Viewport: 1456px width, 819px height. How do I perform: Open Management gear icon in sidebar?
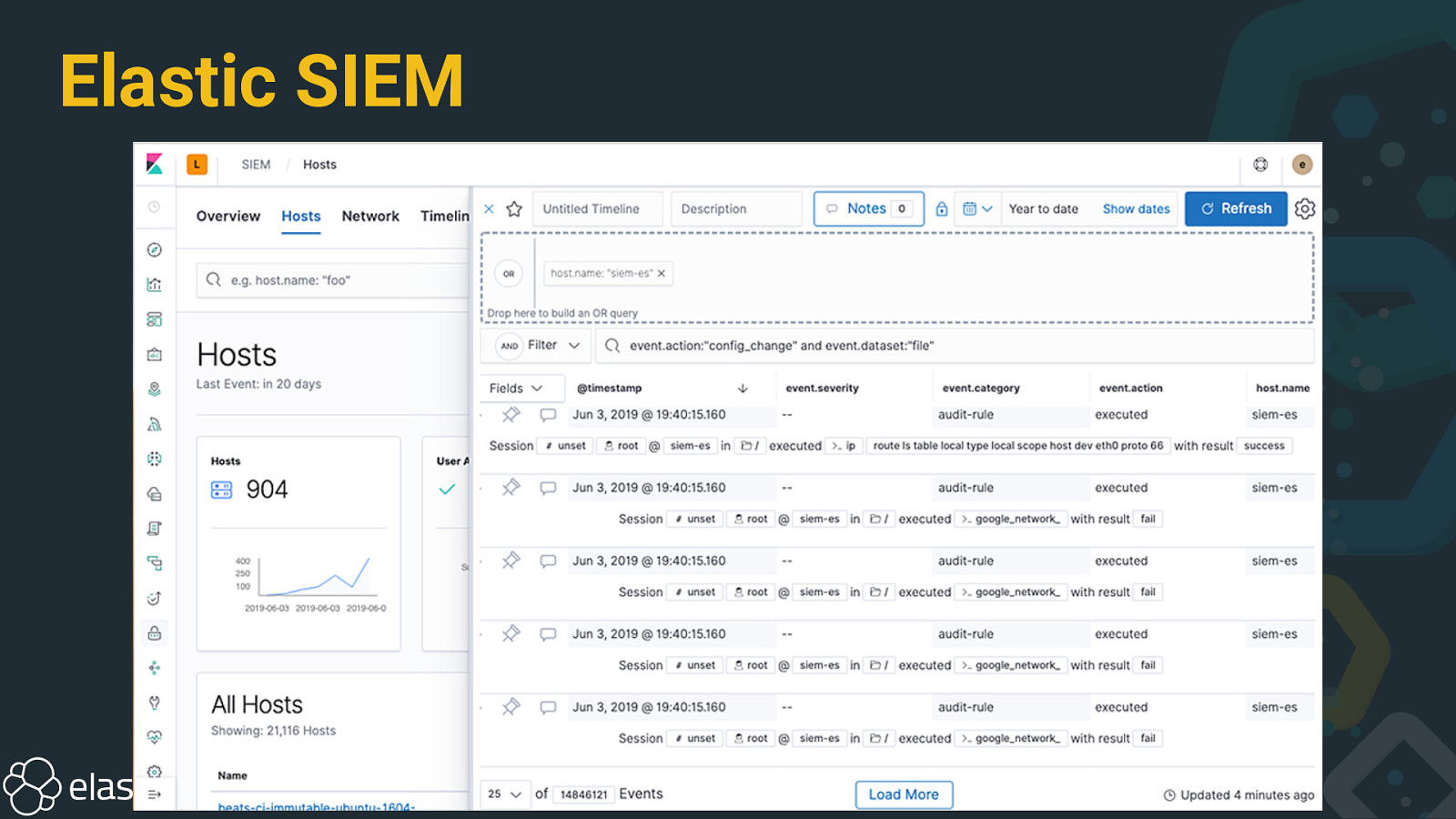point(155,772)
